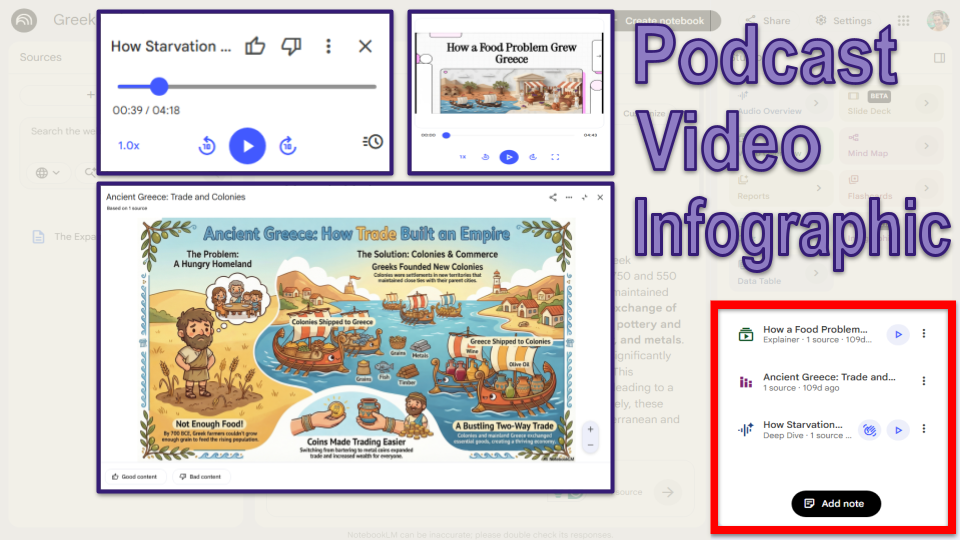Open options for How Starvation Deep Dive
This screenshot has width=960, height=540.
pos(924,429)
